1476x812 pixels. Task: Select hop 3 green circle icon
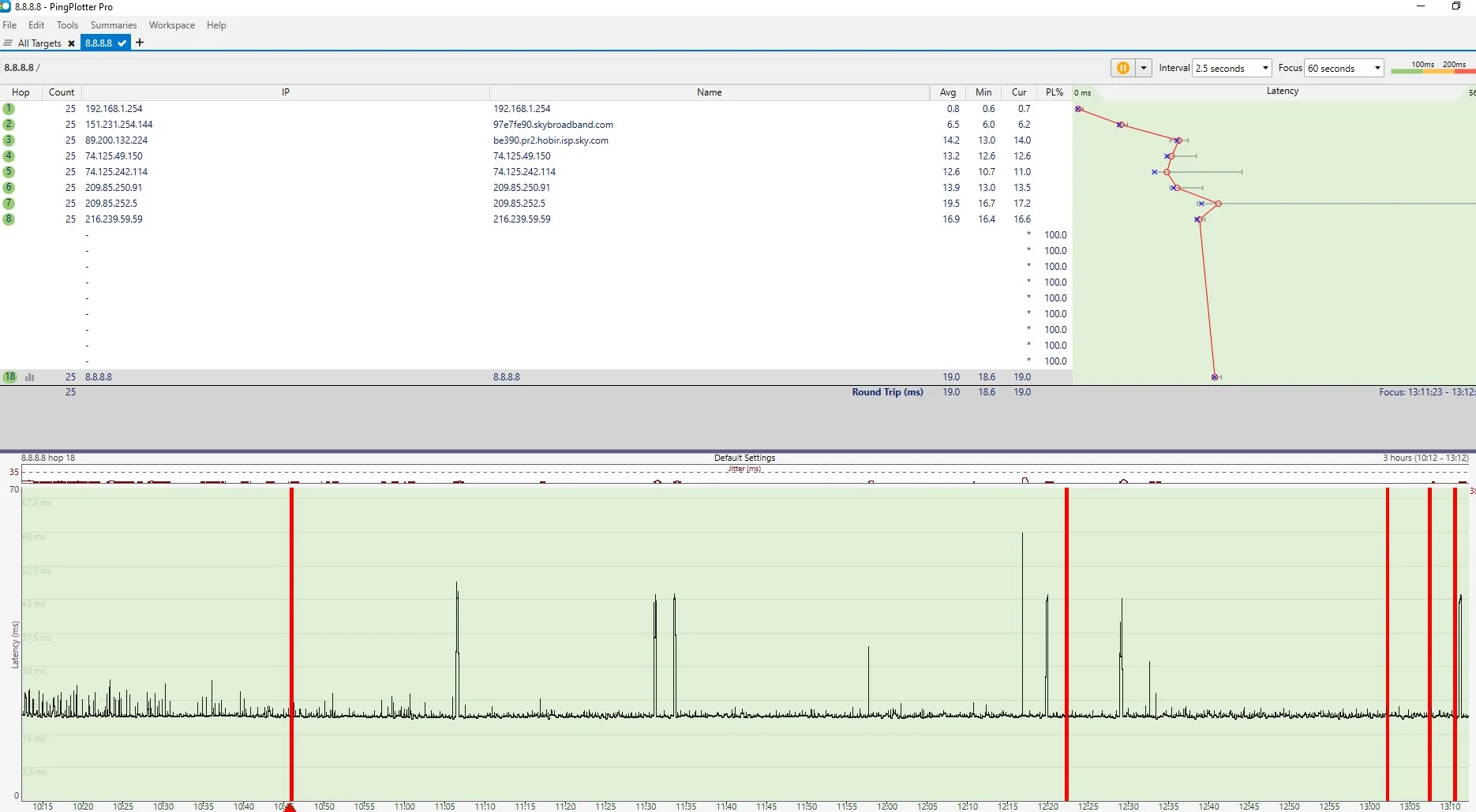9,140
